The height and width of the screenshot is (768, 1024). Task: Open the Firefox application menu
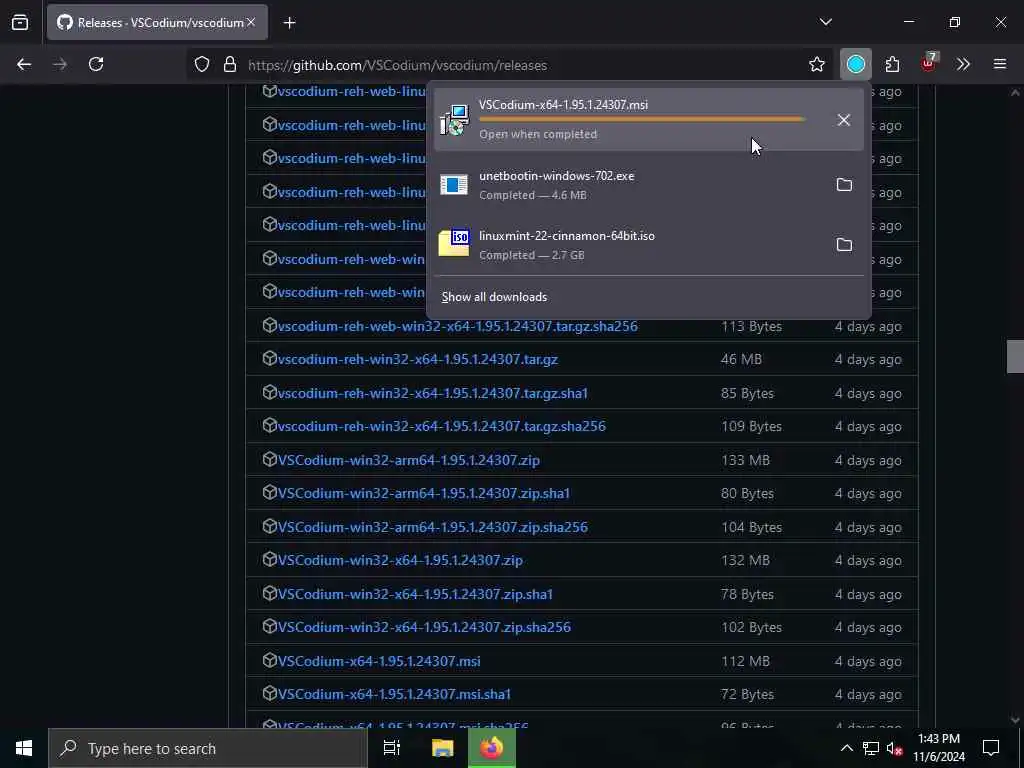1000,64
